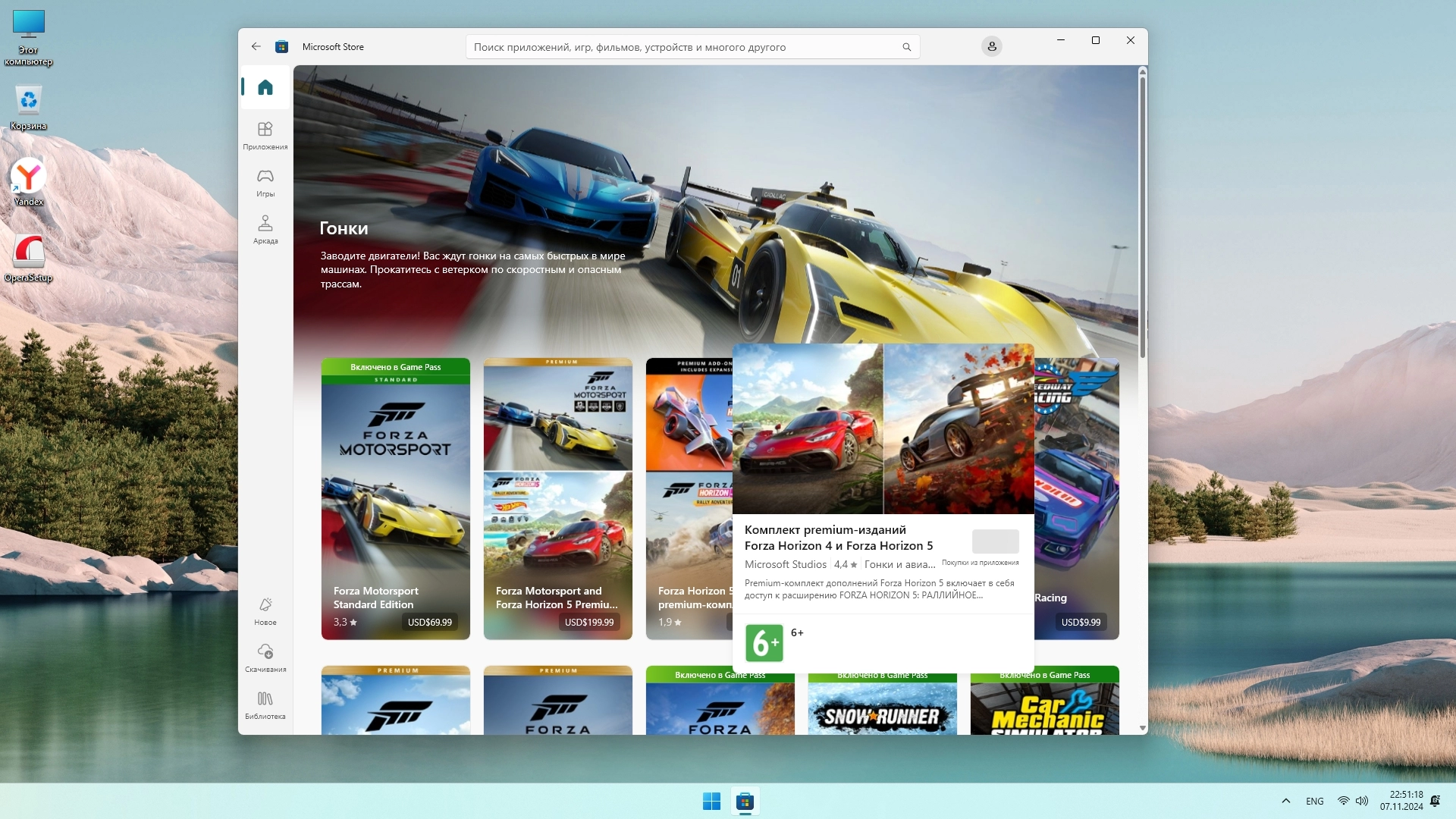Viewport: 1456px width, 819px height.
Task: Open the Windows Start menu
Action: [711, 801]
